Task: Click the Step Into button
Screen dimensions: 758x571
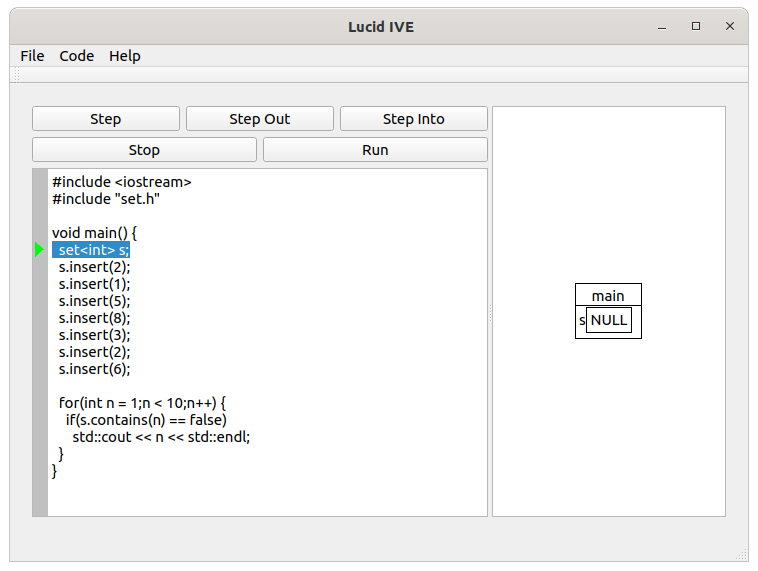Action: (414, 119)
